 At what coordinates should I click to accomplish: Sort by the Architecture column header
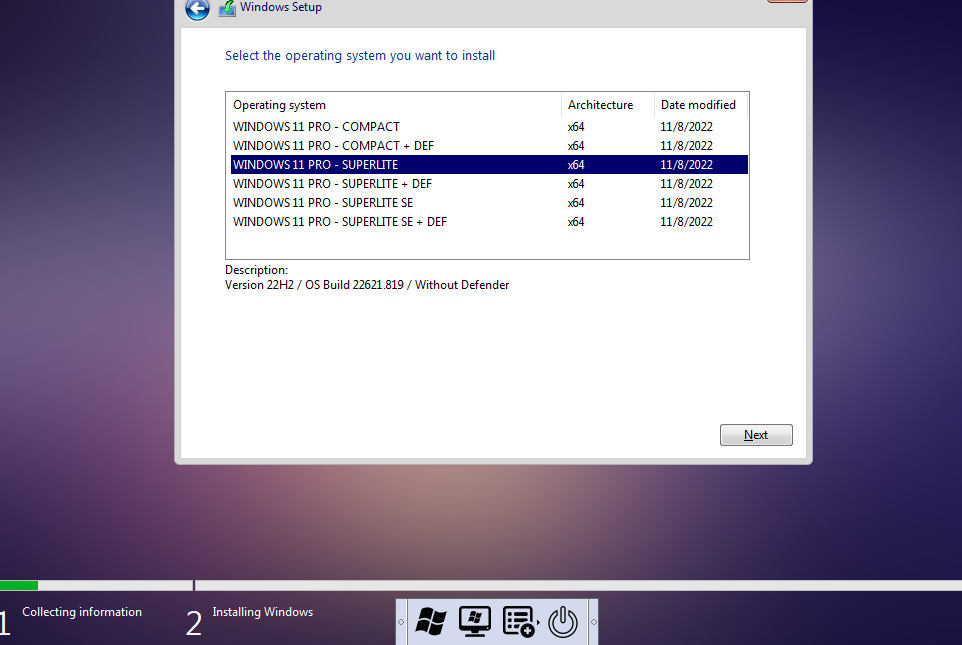(607, 105)
